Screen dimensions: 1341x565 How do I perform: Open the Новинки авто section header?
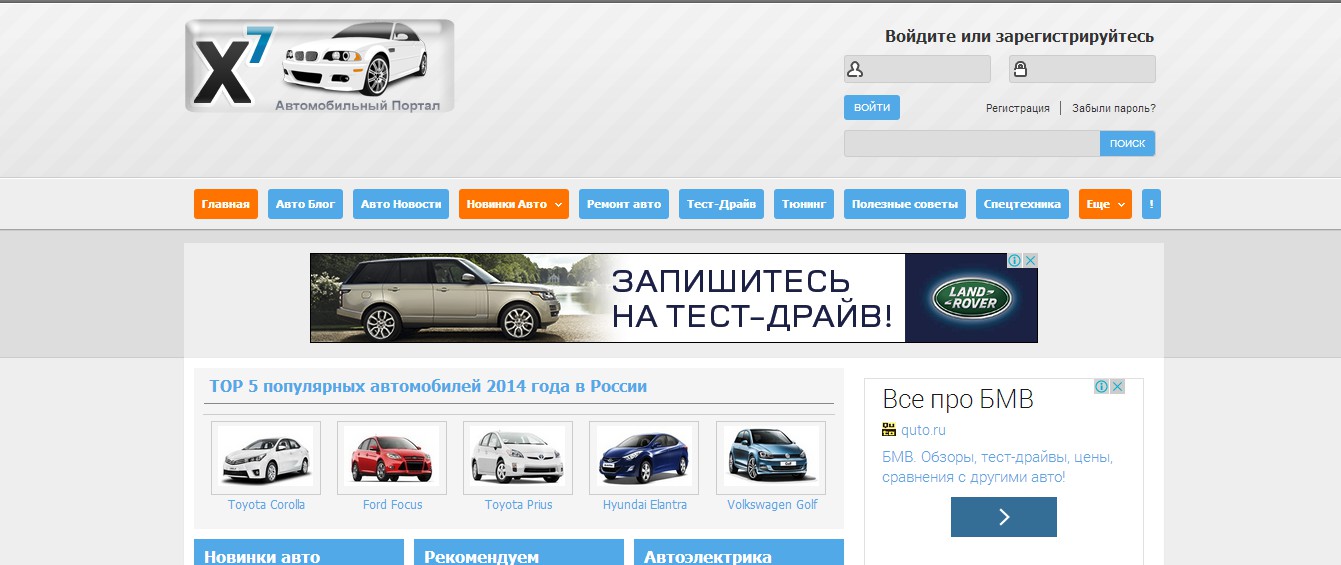tap(299, 553)
